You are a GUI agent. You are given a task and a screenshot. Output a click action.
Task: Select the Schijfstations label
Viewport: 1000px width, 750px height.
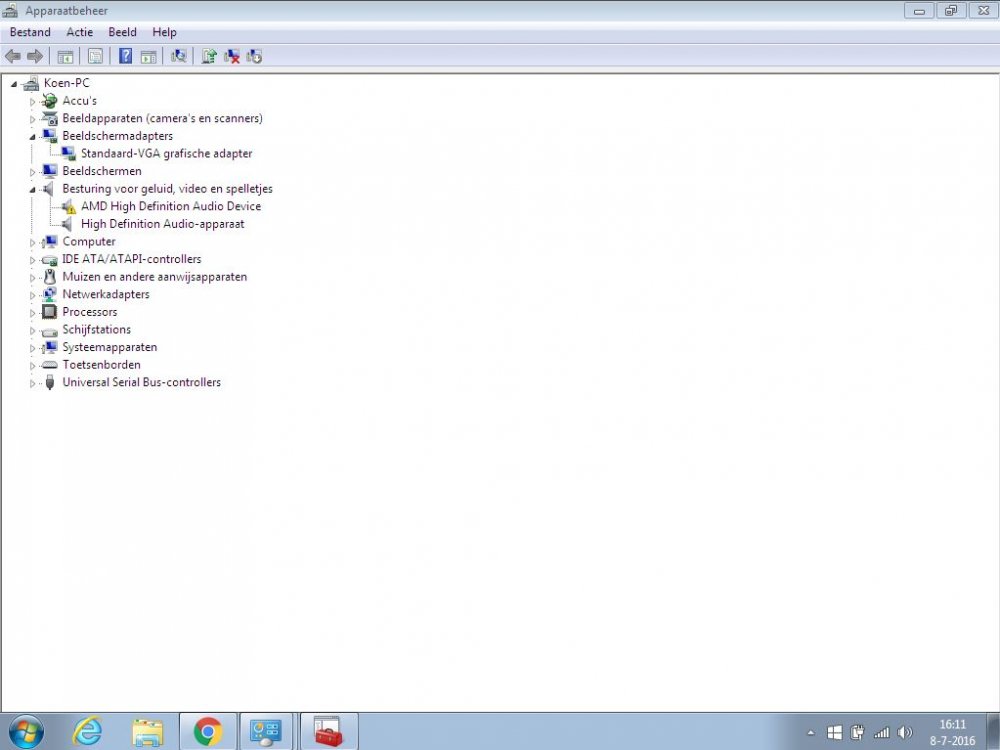point(96,330)
